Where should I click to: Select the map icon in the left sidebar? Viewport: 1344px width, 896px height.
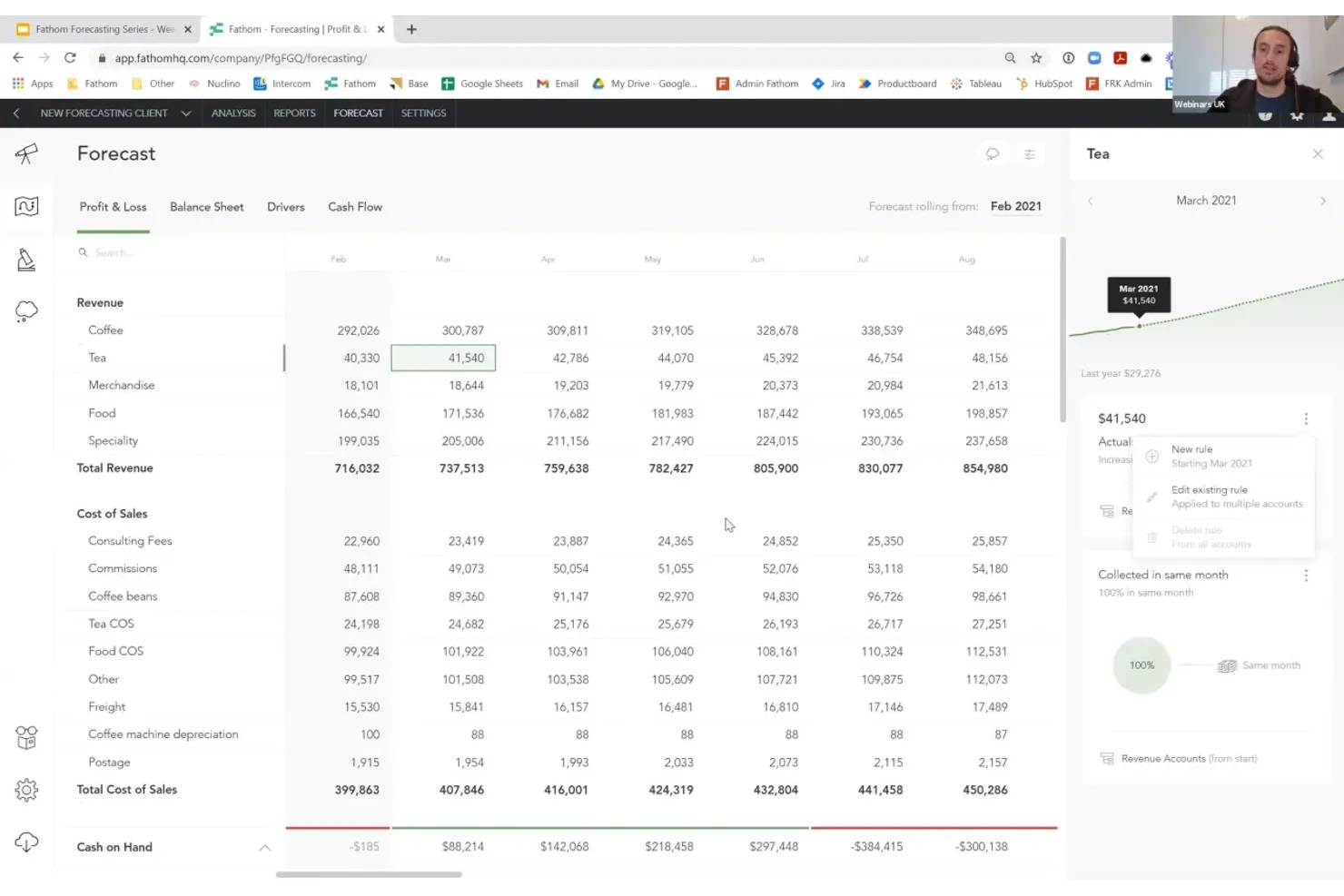coord(25,206)
